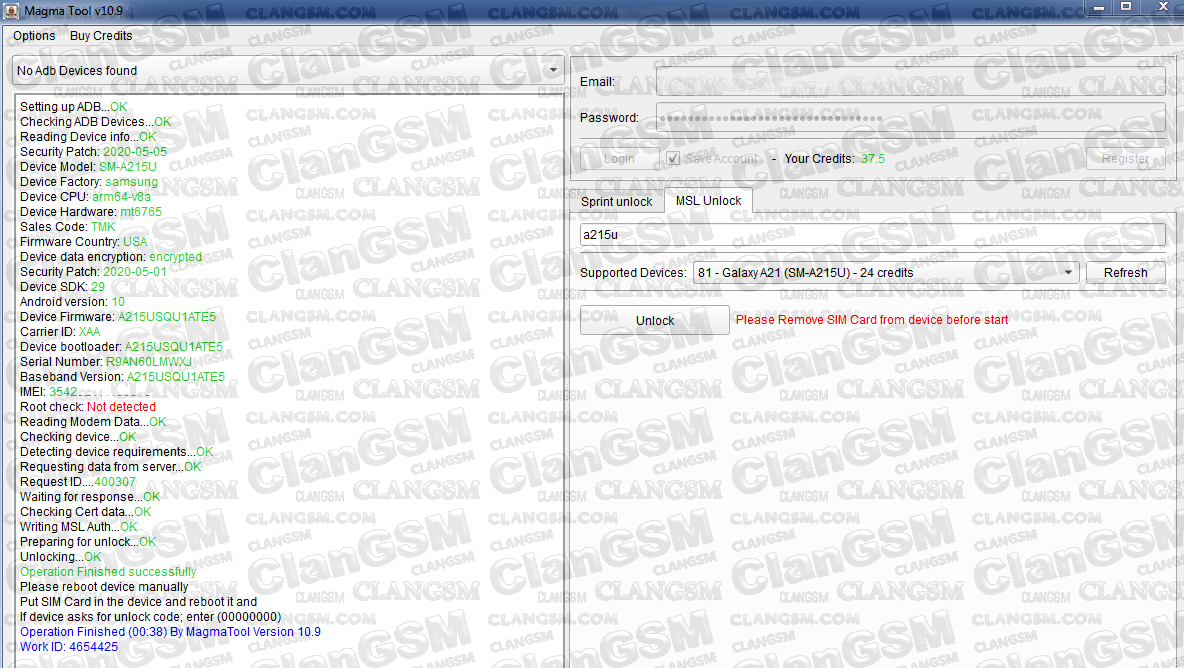Viewport: 1184px width, 668px height.
Task: Click the Refresh button
Action: point(1125,272)
